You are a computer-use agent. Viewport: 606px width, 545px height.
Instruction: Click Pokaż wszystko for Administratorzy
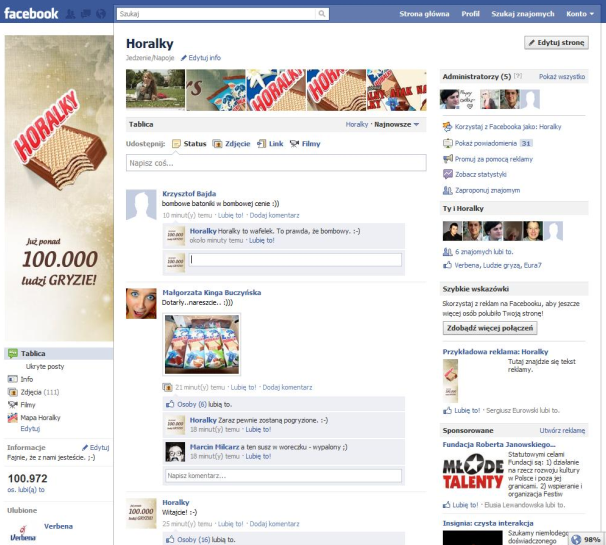[x=562, y=77]
